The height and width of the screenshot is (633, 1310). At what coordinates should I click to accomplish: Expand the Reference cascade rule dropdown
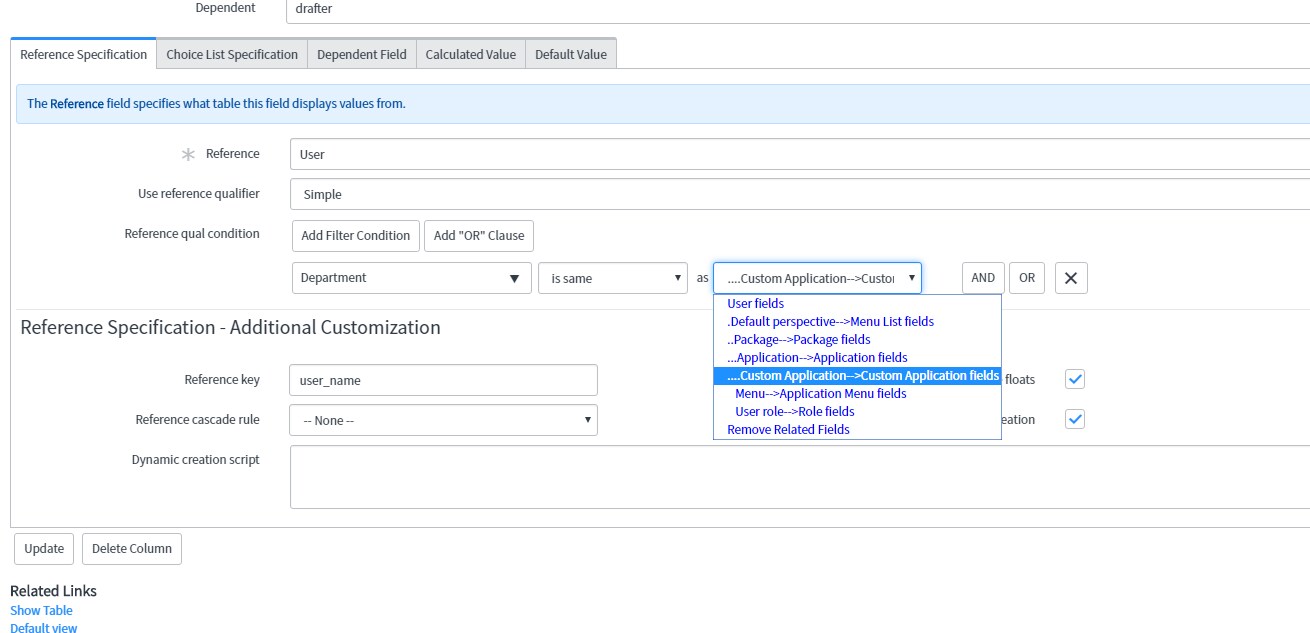(x=443, y=420)
